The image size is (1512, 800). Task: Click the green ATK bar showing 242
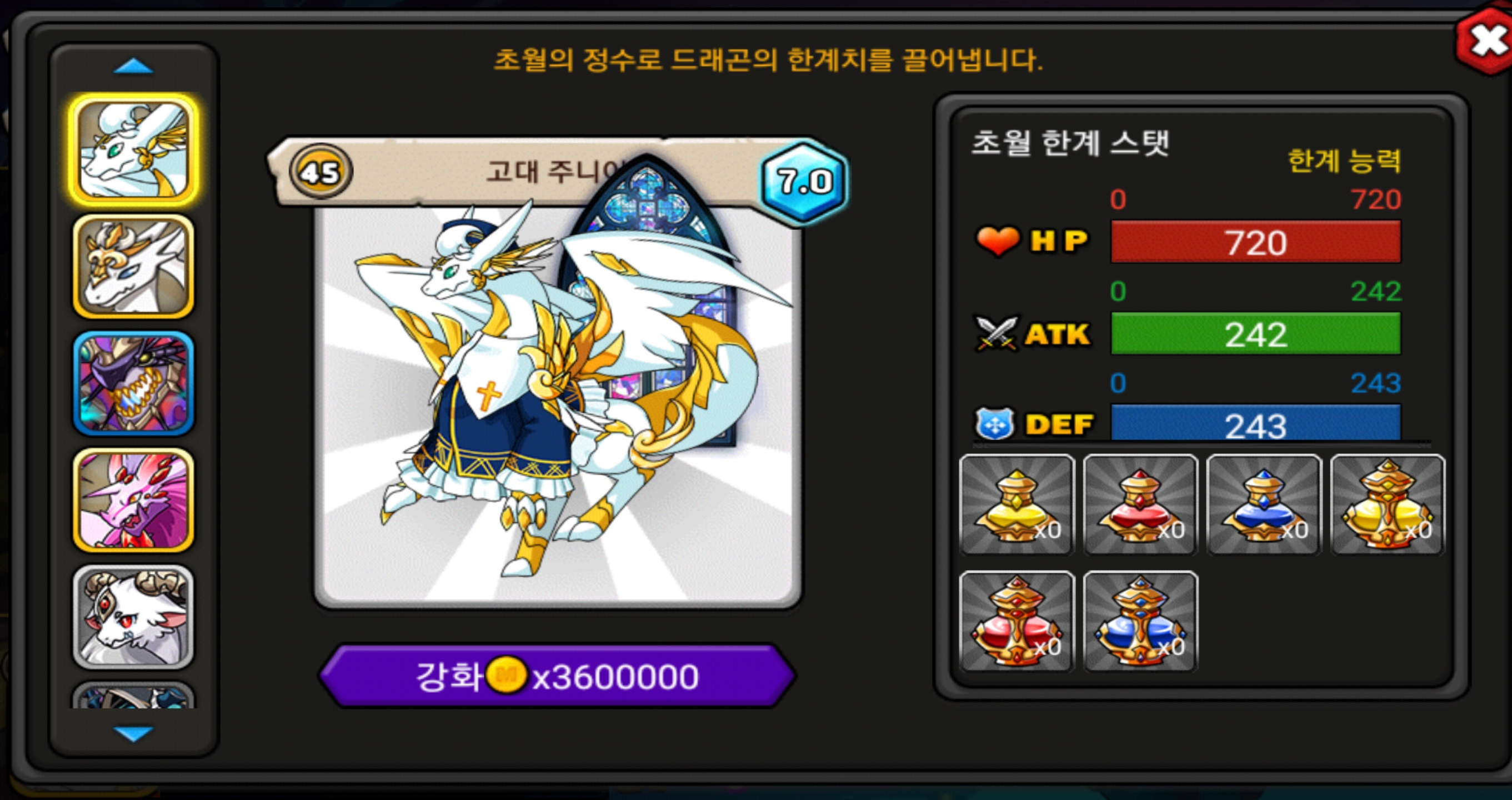[1256, 333]
